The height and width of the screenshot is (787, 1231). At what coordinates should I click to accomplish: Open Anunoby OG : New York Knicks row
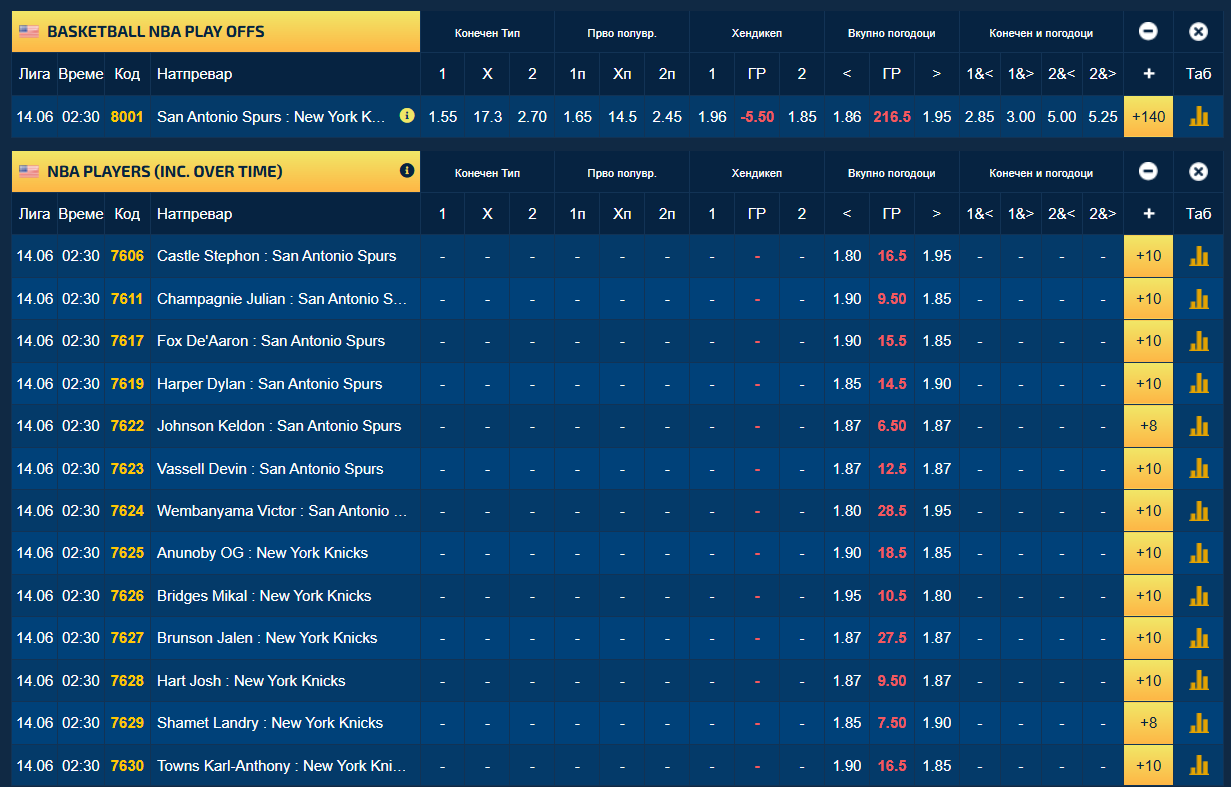(262, 553)
